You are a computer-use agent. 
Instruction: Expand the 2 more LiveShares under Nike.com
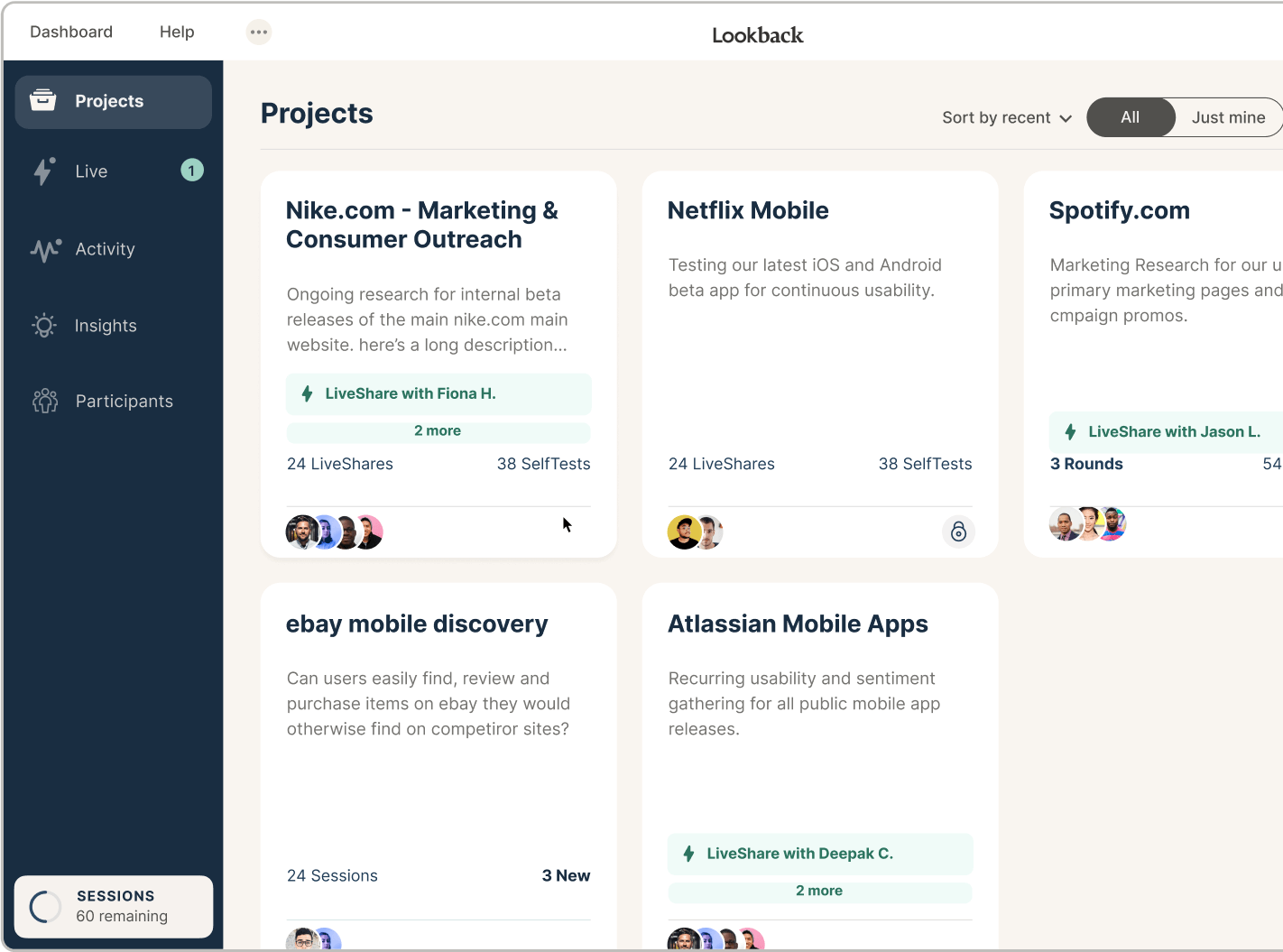tap(438, 431)
